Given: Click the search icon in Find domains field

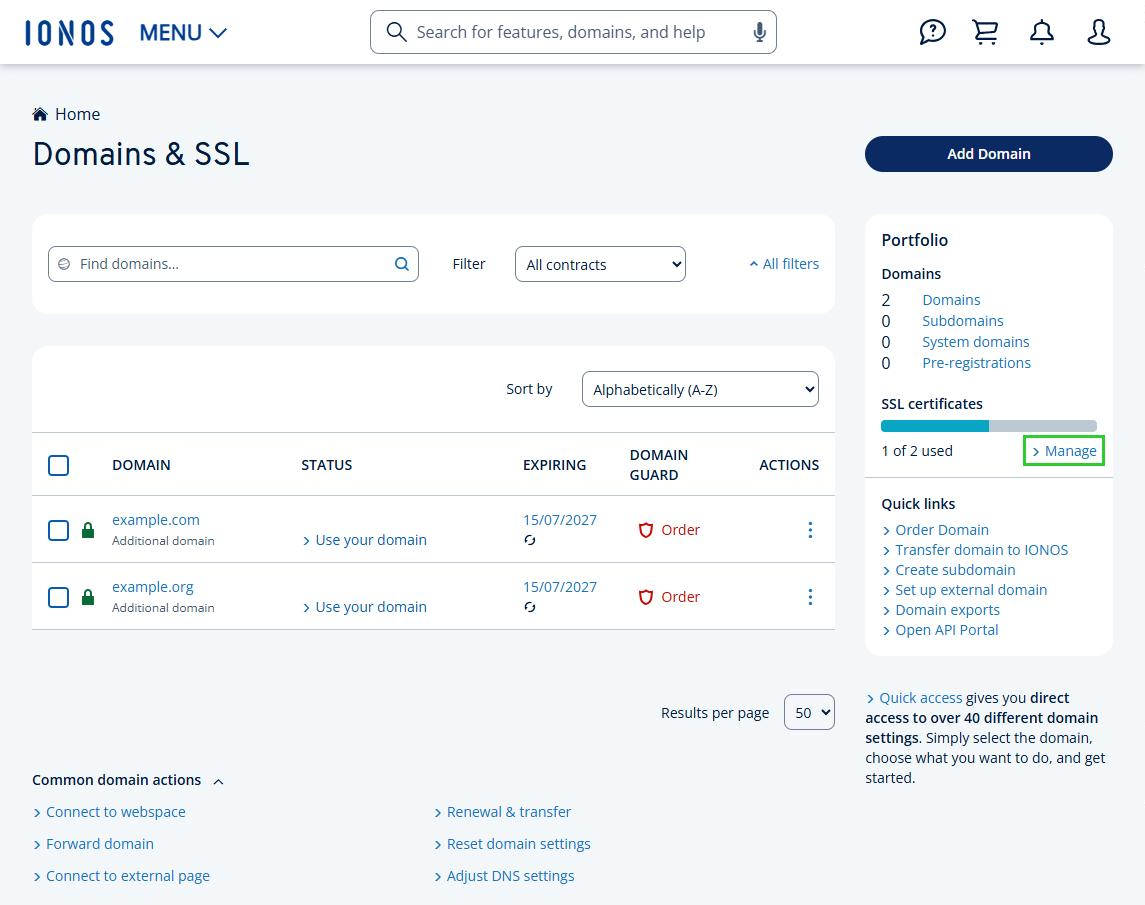Looking at the screenshot, I should click(402, 264).
